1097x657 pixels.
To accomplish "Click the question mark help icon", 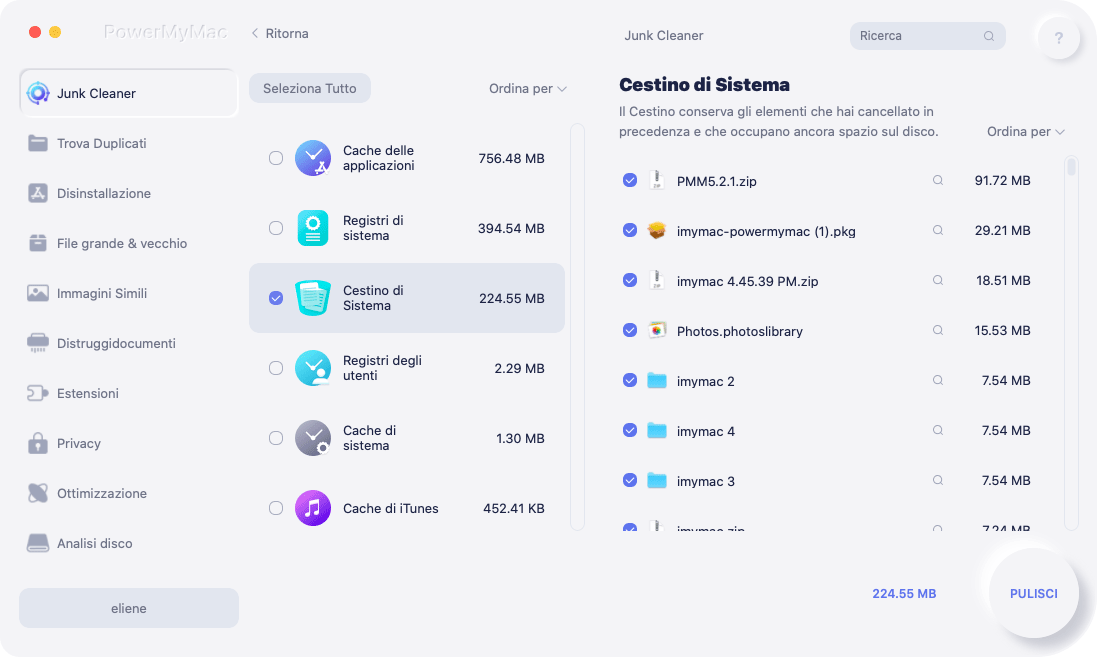I will coord(1058,38).
